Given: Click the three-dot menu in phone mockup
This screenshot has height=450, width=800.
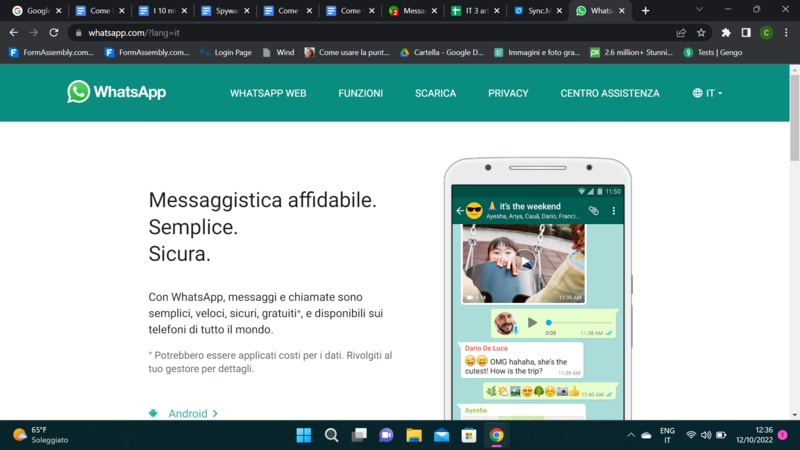Looking at the screenshot, I should tap(613, 210).
